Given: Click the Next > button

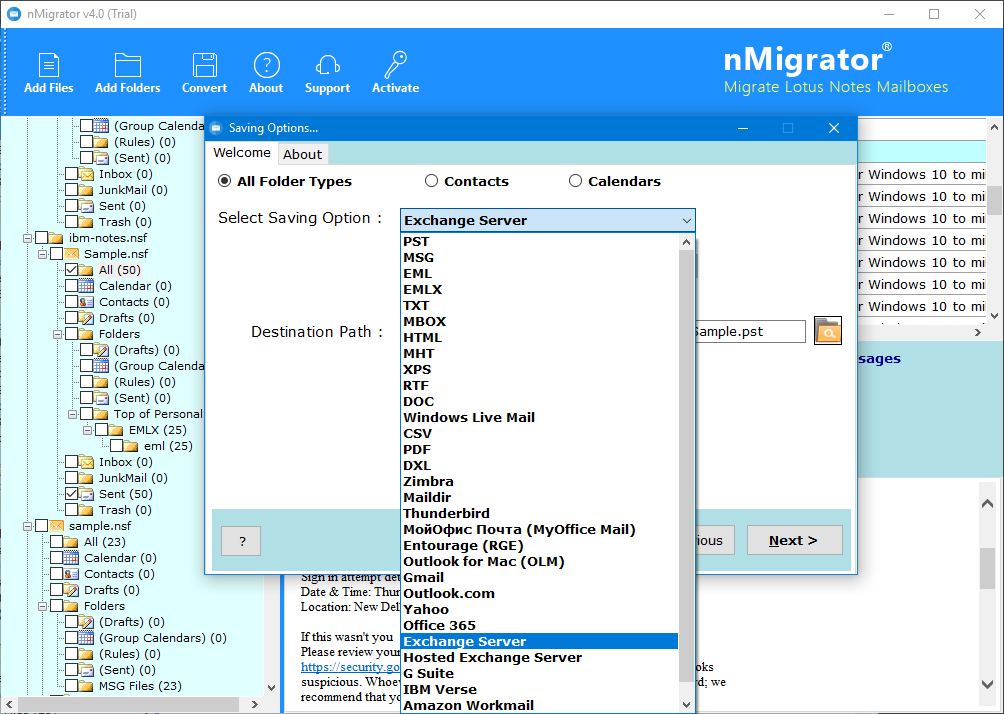Looking at the screenshot, I should [x=794, y=540].
